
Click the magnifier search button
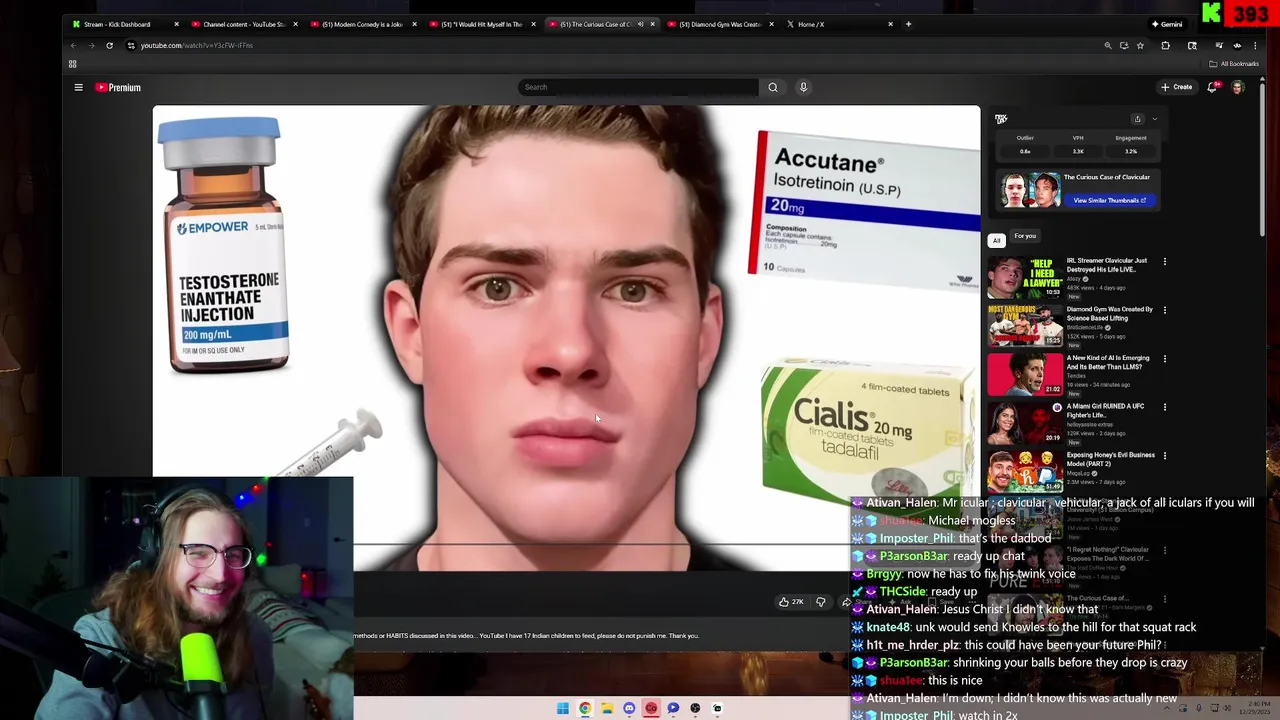[773, 87]
